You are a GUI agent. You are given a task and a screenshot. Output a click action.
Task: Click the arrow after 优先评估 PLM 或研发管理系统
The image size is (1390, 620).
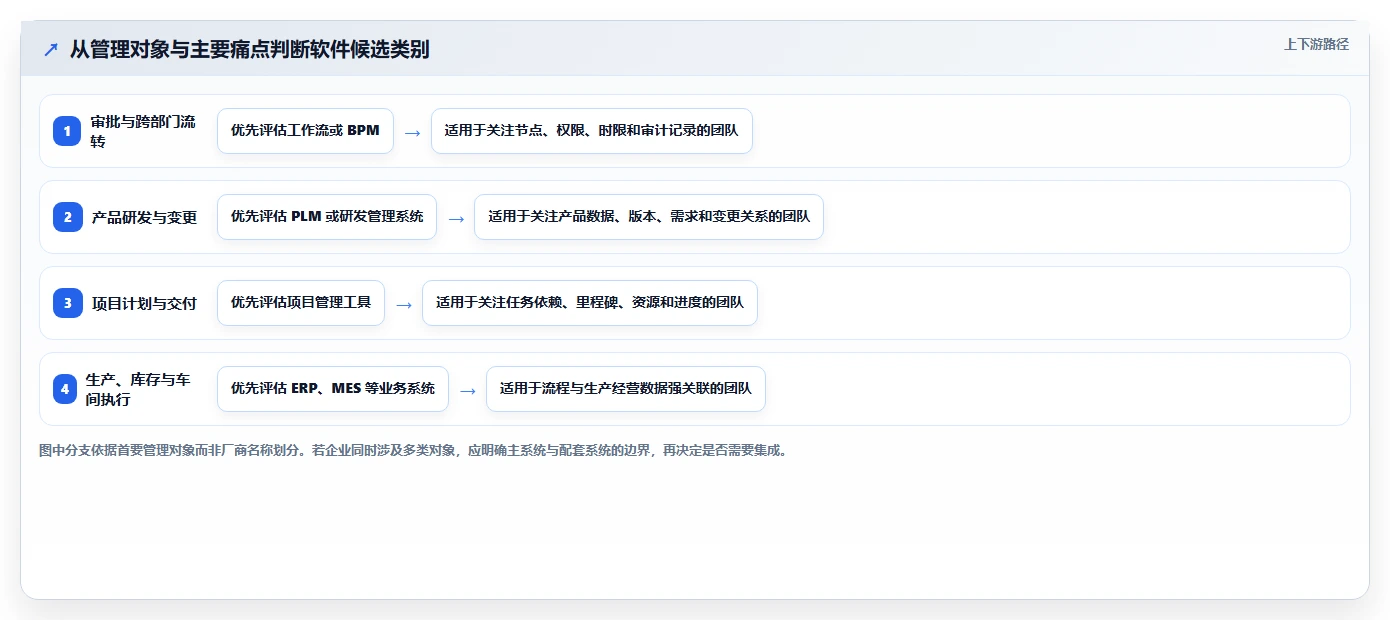point(456,218)
